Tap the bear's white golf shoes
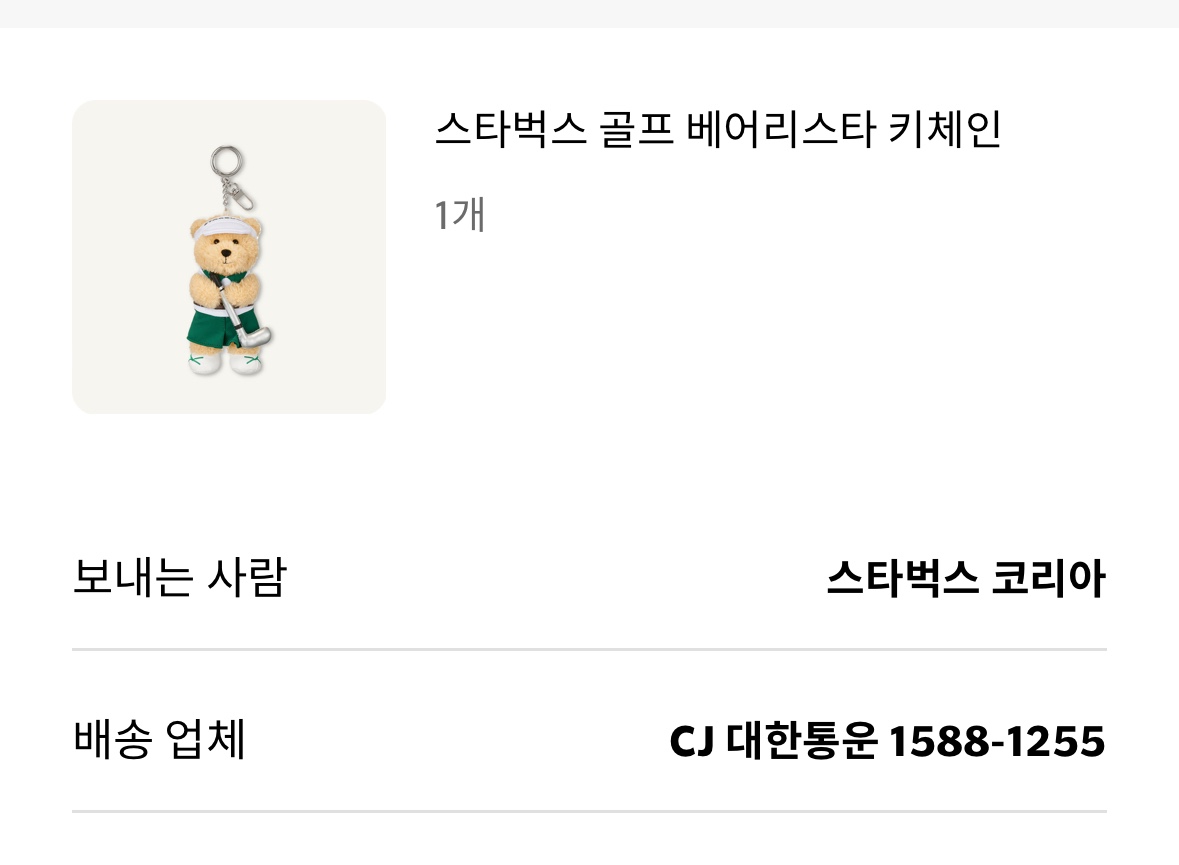 click(226, 363)
